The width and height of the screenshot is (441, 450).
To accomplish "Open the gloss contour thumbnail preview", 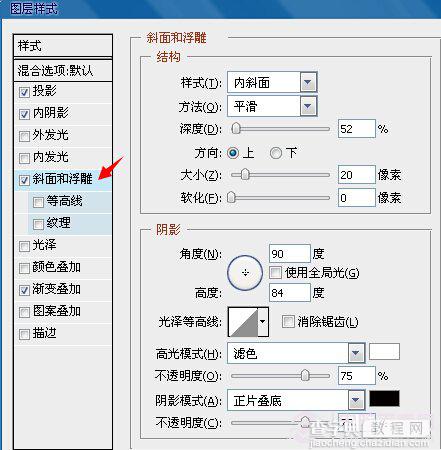I will click(x=243, y=322).
